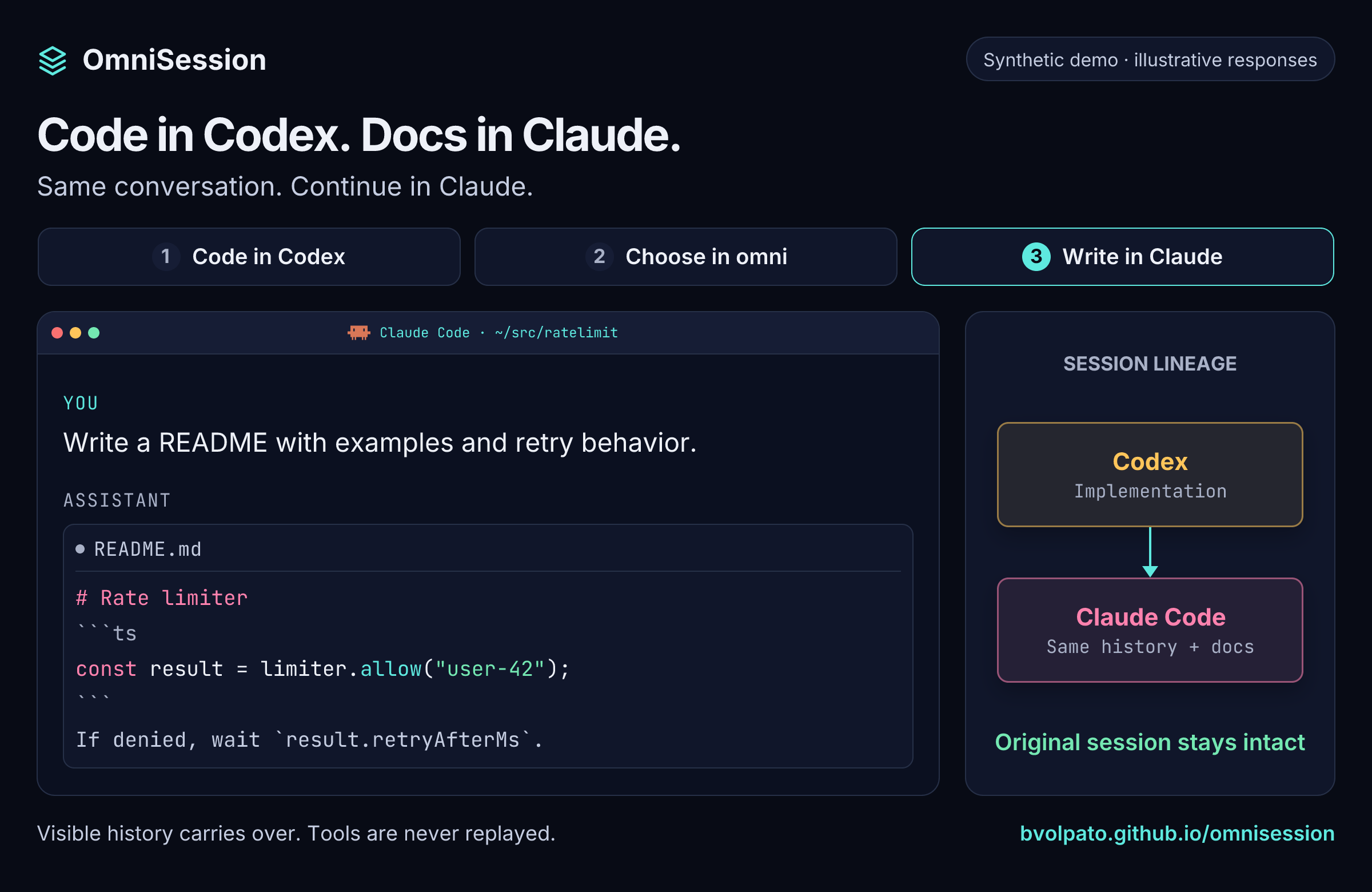This screenshot has height=892, width=1372.
Task: Click 'Code in Codex. Docs in Claude.' headline
Action: pyautogui.click(x=359, y=135)
